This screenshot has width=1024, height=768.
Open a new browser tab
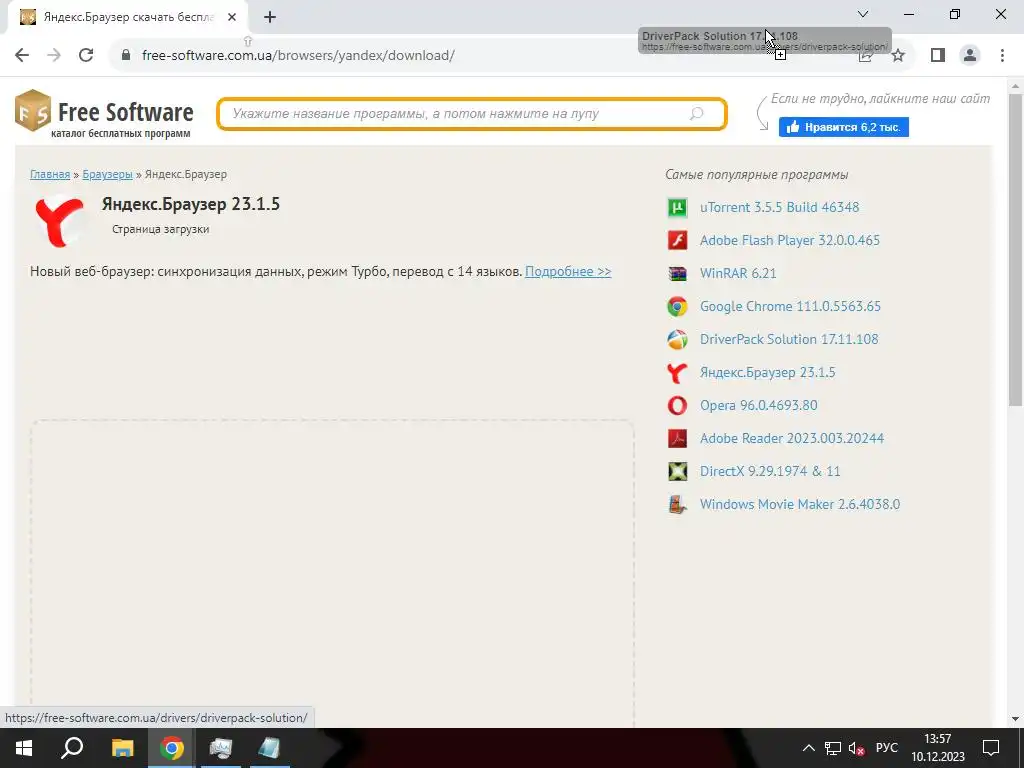click(270, 18)
